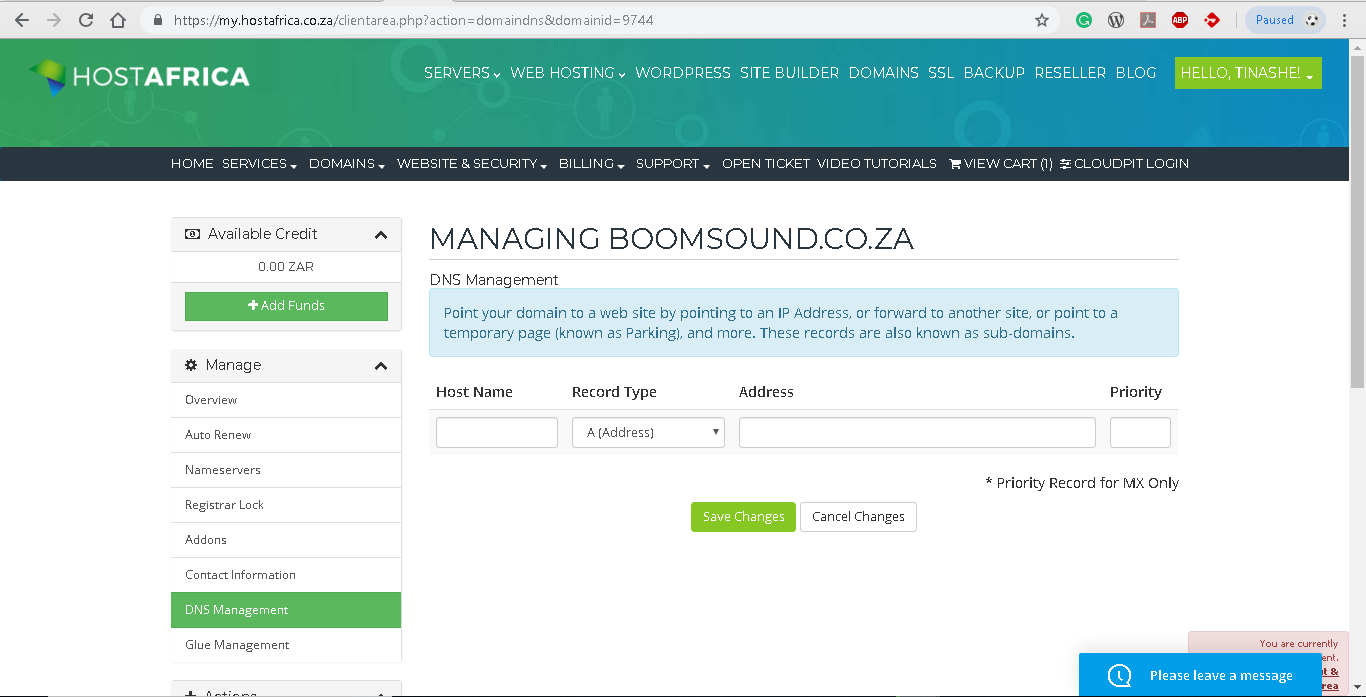Open the WordPress menu item
This screenshot has width=1366, height=697.
click(683, 73)
